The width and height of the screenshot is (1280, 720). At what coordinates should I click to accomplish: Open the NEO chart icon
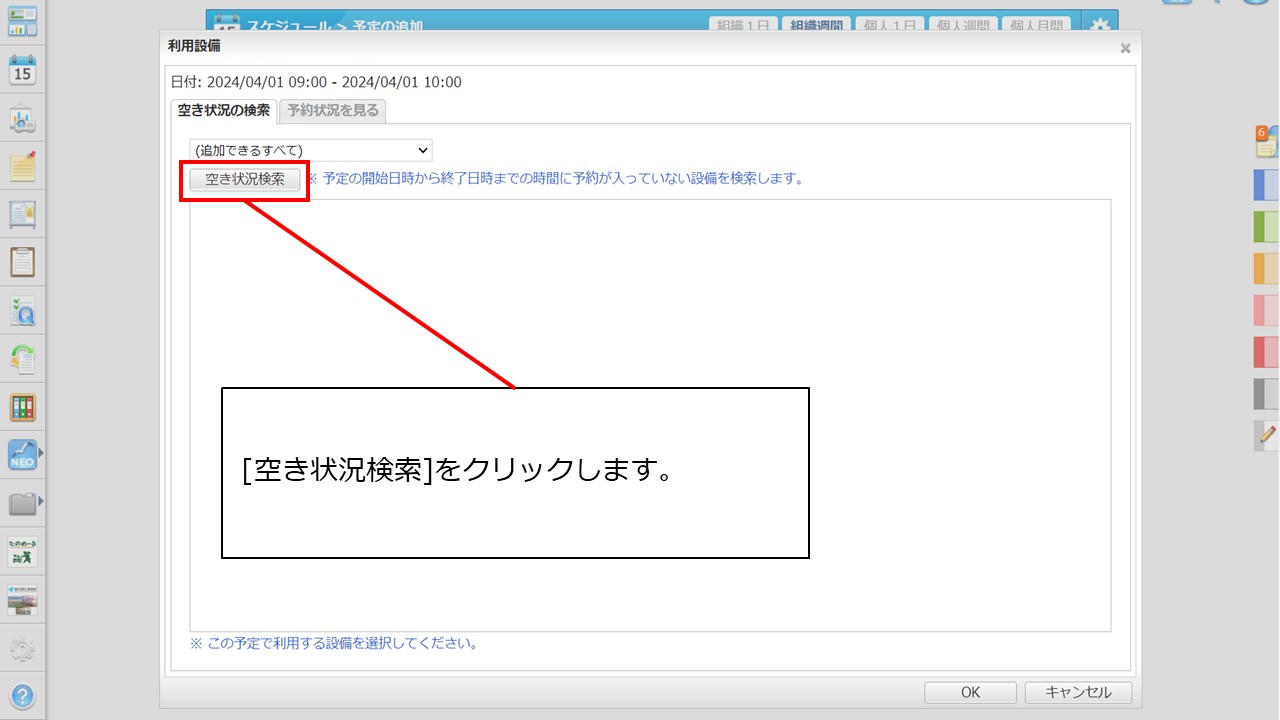[x=22, y=455]
